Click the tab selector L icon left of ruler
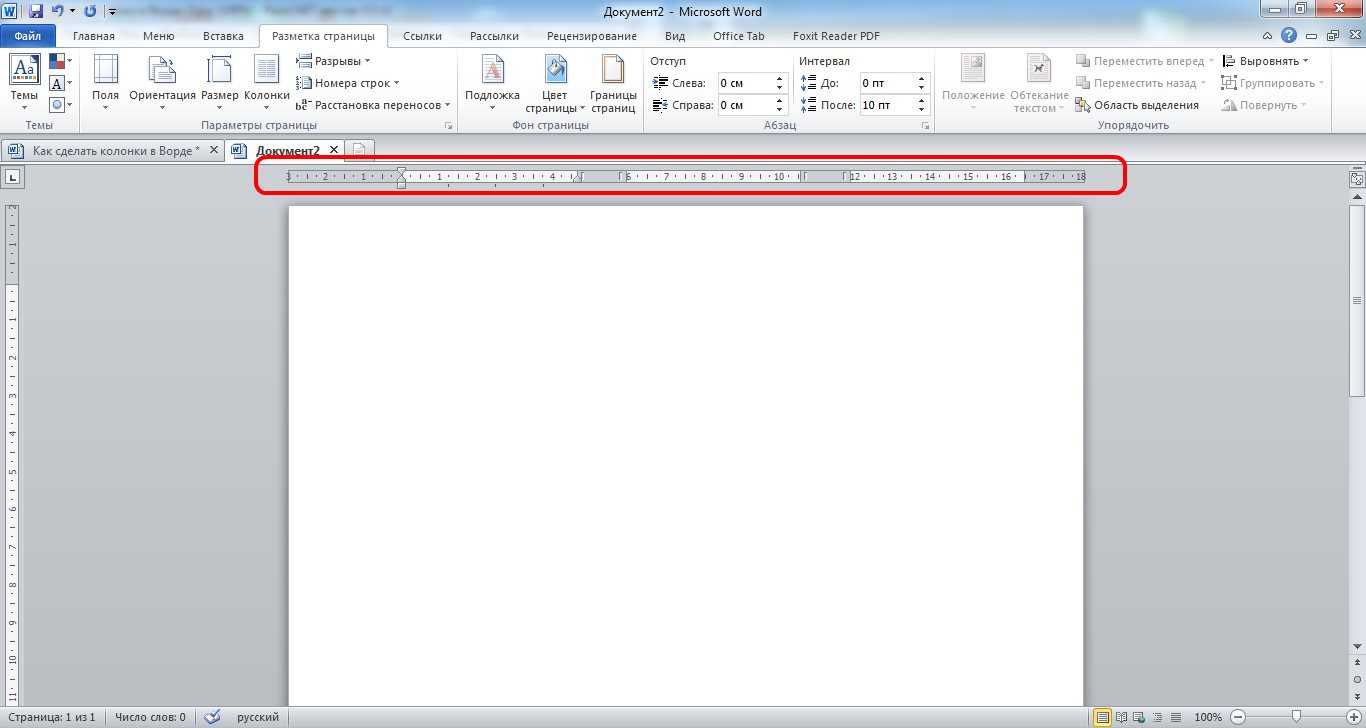 point(13,177)
